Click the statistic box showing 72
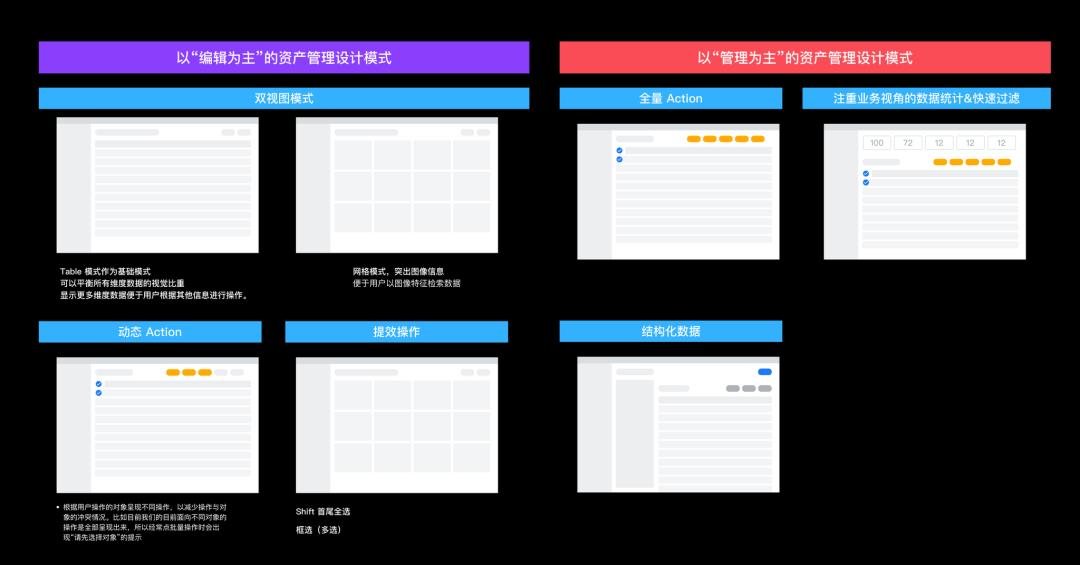This screenshot has width=1080, height=565. [x=908, y=143]
